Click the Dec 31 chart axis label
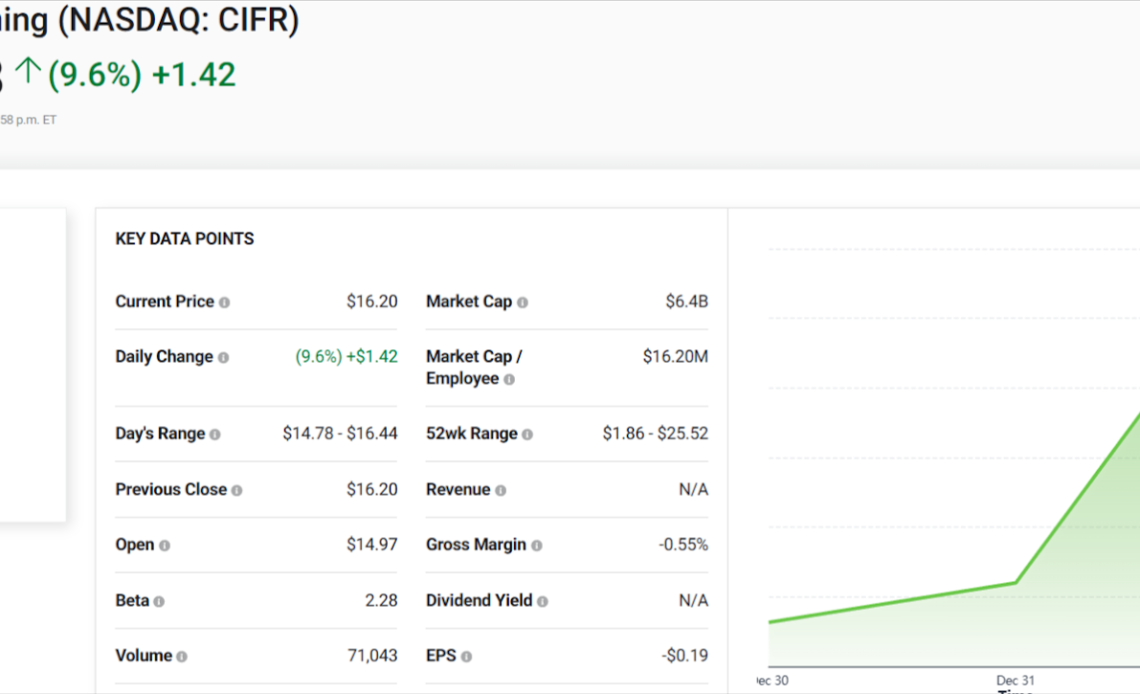The height and width of the screenshot is (694, 1140). click(1015, 681)
